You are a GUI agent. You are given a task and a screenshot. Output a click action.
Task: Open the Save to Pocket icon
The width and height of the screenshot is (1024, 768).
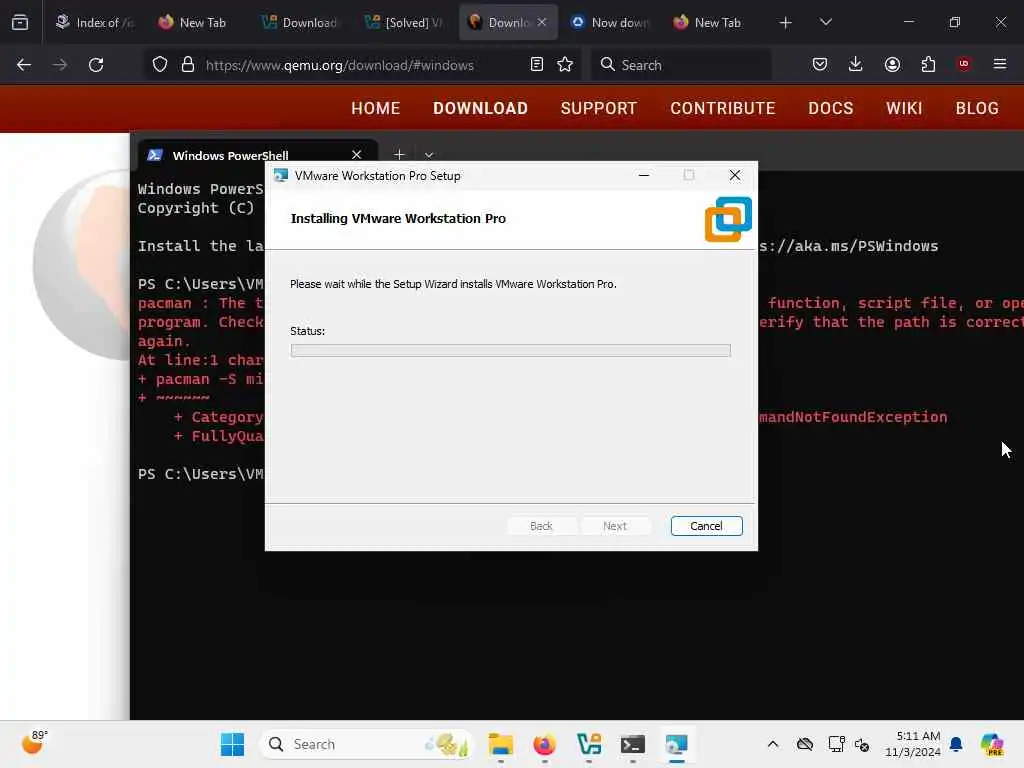[x=820, y=65]
